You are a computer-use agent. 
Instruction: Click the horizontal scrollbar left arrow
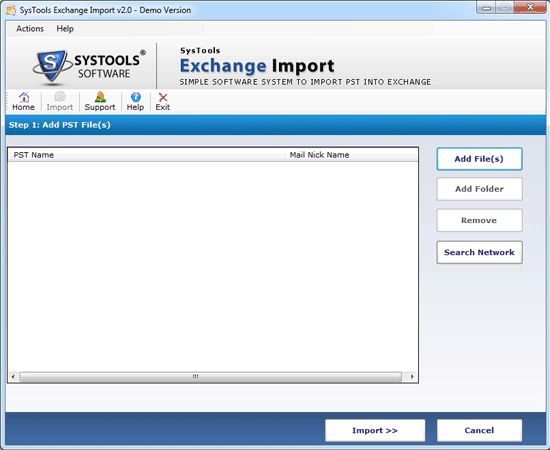click(13, 377)
